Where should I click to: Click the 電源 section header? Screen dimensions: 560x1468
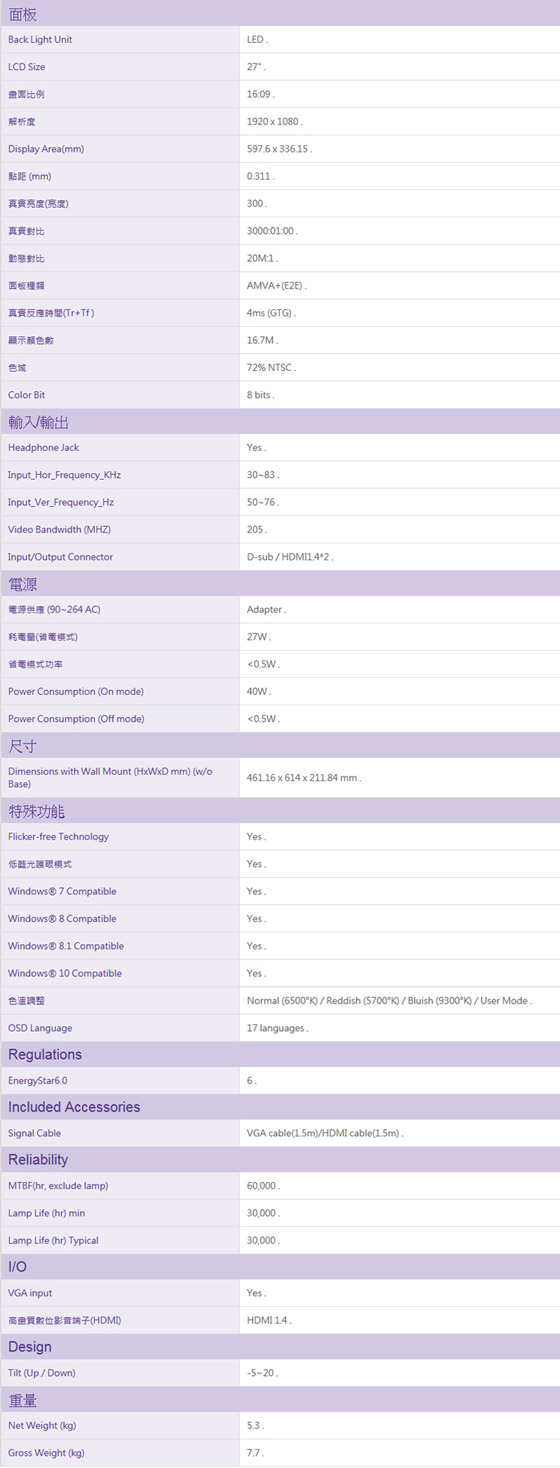(x=23, y=584)
